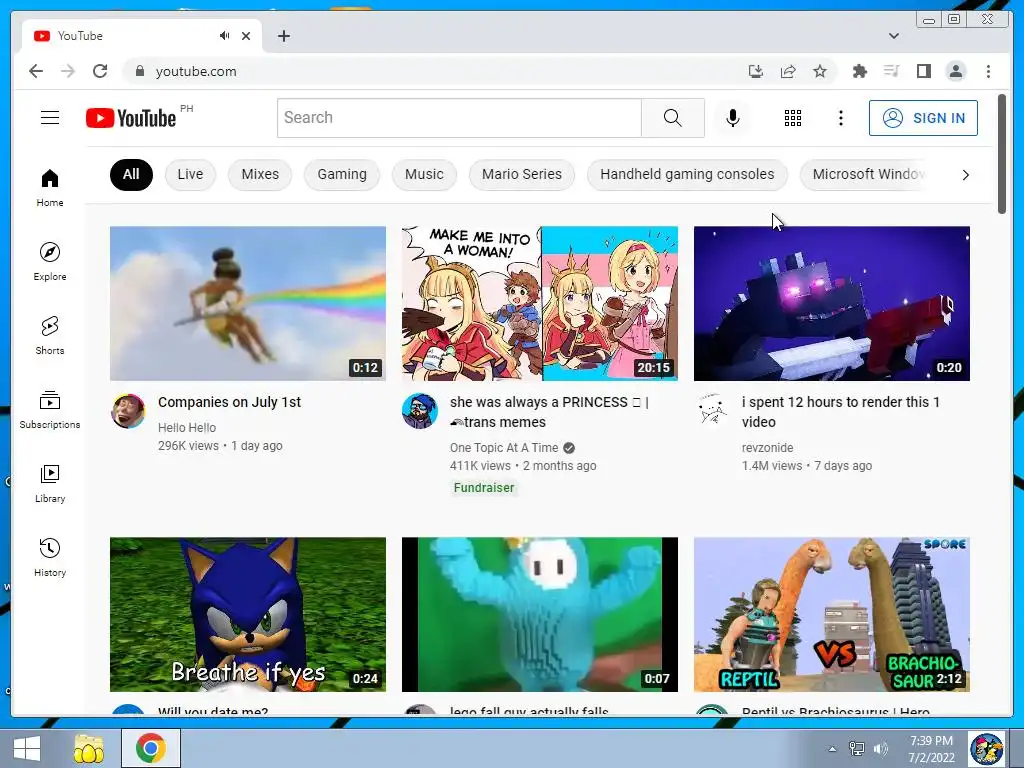The height and width of the screenshot is (768, 1024).
Task: Open Library in the sidebar
Action: click(x=50, y=484)
